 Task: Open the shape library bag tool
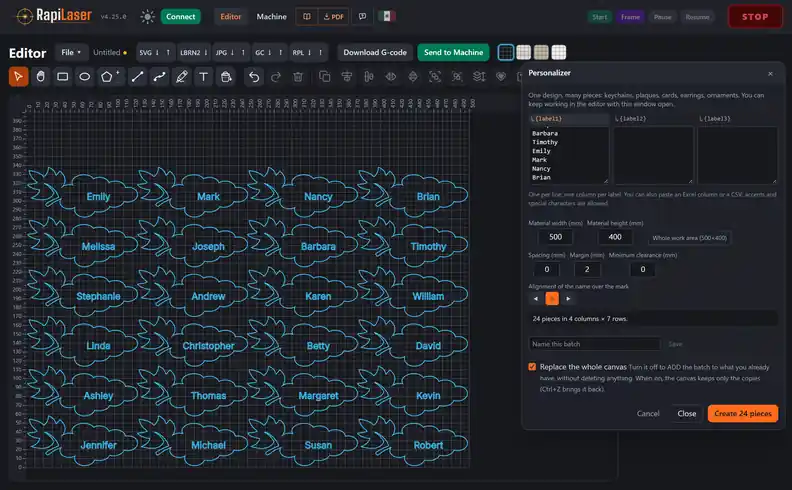226,77
